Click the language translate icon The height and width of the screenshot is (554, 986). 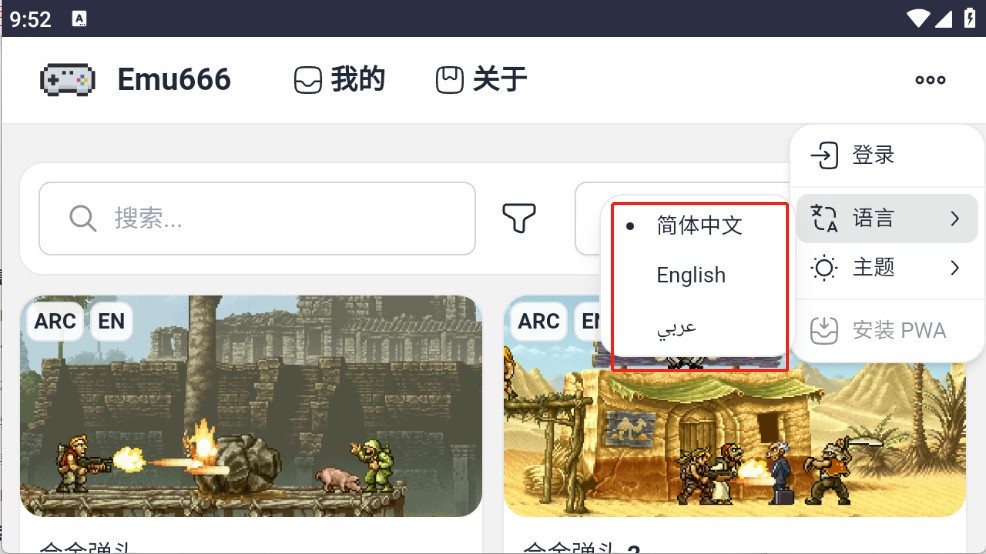[x=824, y=218]
